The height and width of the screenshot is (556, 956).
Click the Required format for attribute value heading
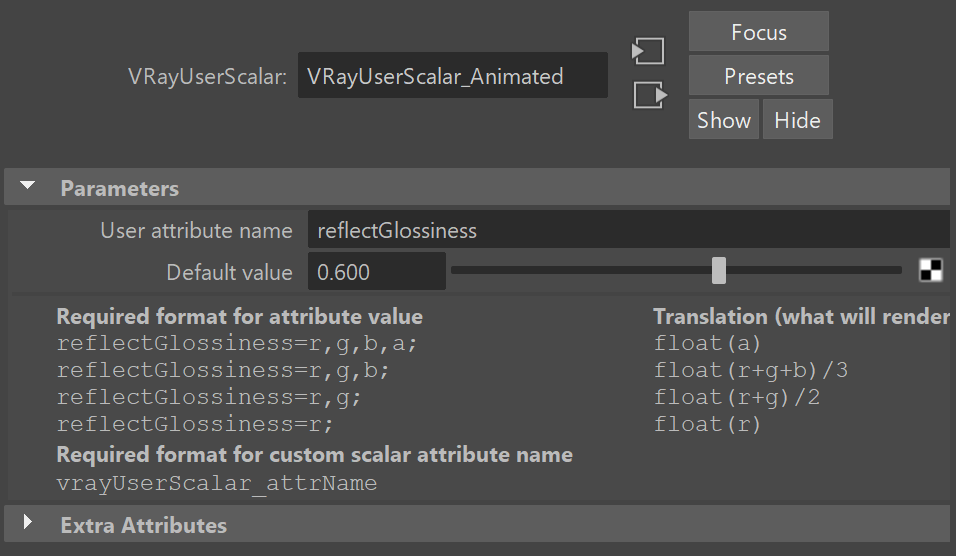pyautogui.click(x=240, y=316)
